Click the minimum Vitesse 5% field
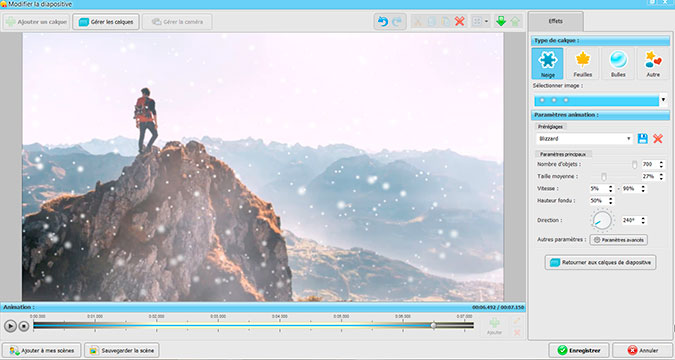Image resolution: width=675 pixels, height=360 pixels. pos(598,189)
